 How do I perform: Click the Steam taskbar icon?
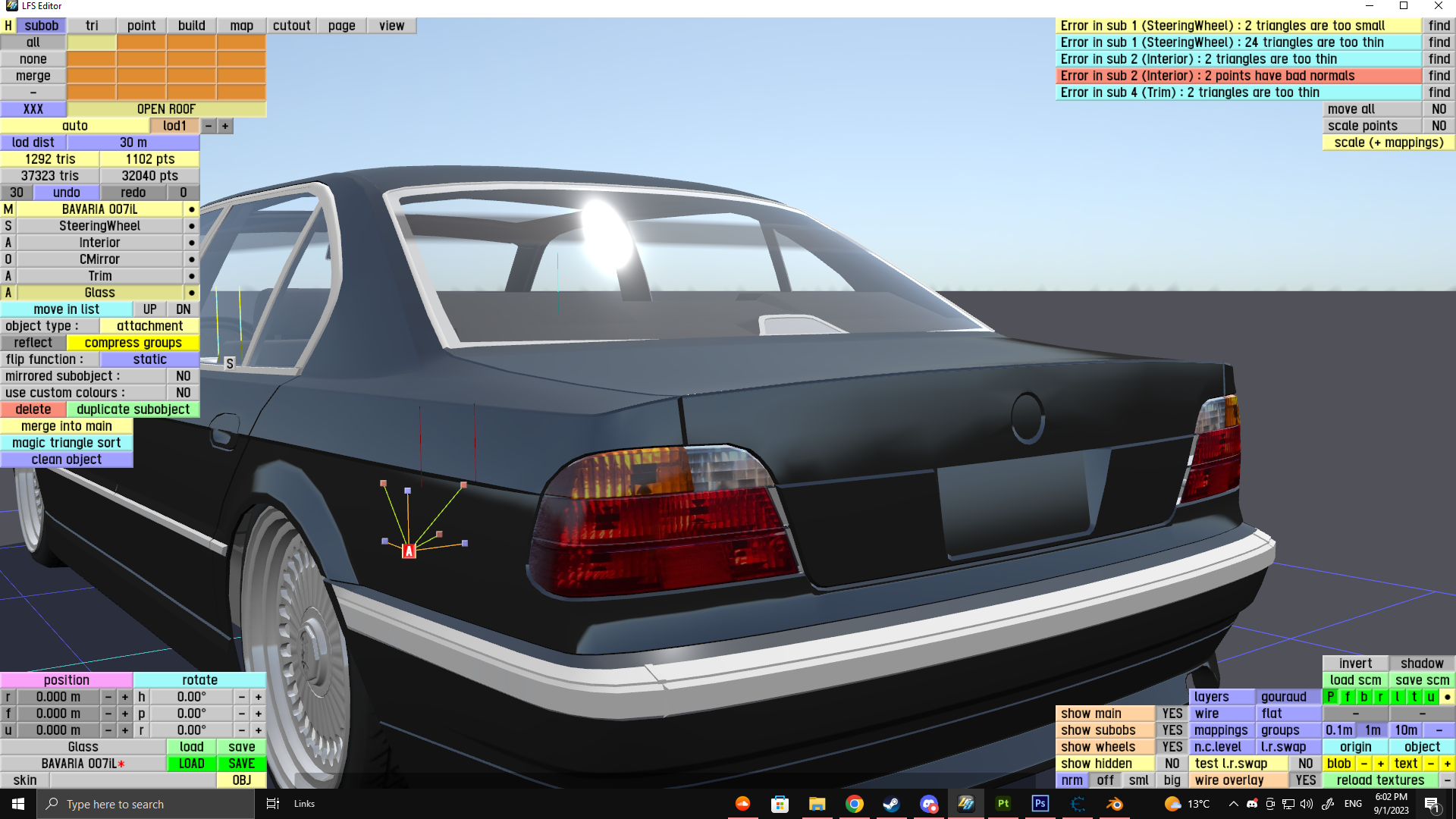click(891, 804)
